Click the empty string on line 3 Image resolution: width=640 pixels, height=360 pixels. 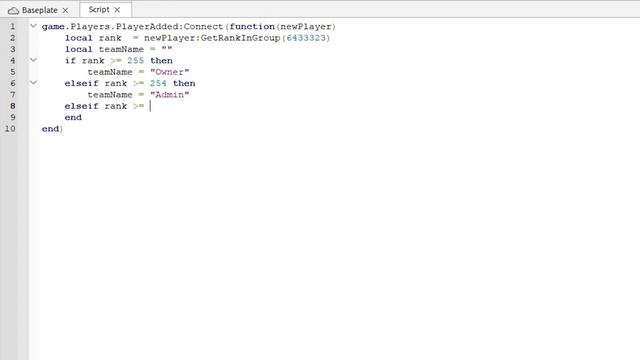167,49
